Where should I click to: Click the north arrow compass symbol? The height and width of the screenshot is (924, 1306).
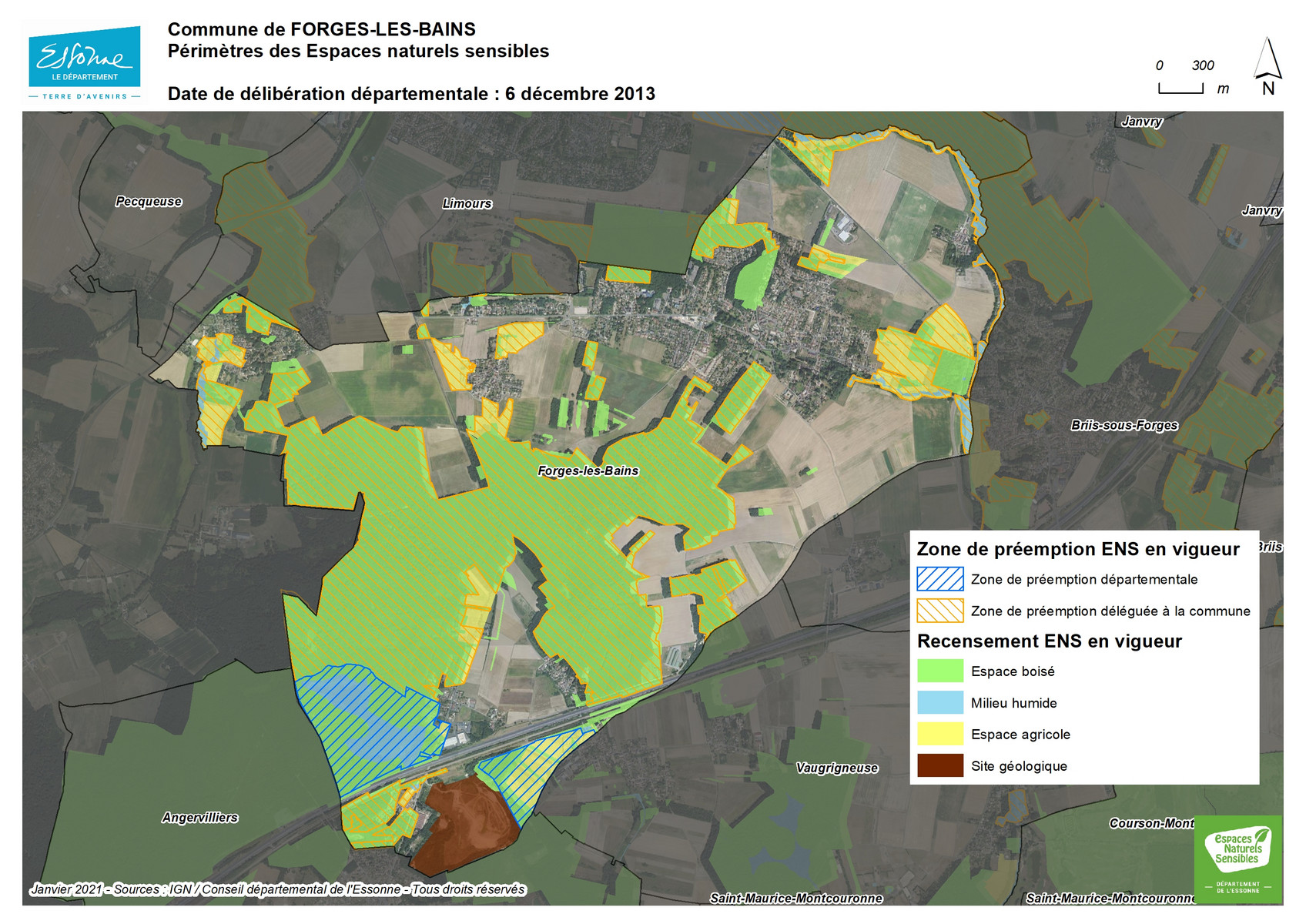[1267, 65]
